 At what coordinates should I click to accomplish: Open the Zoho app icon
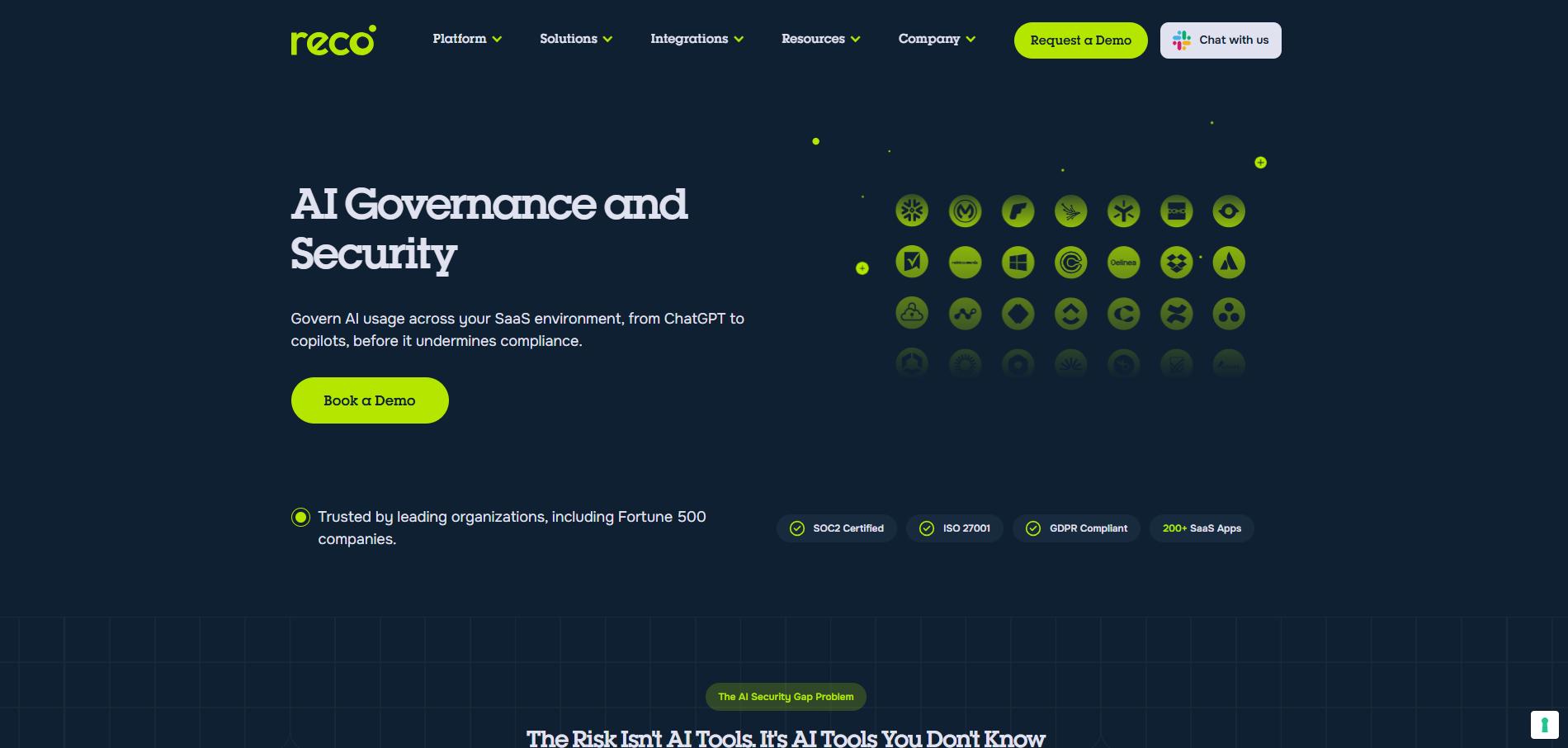pos(1176,211)
